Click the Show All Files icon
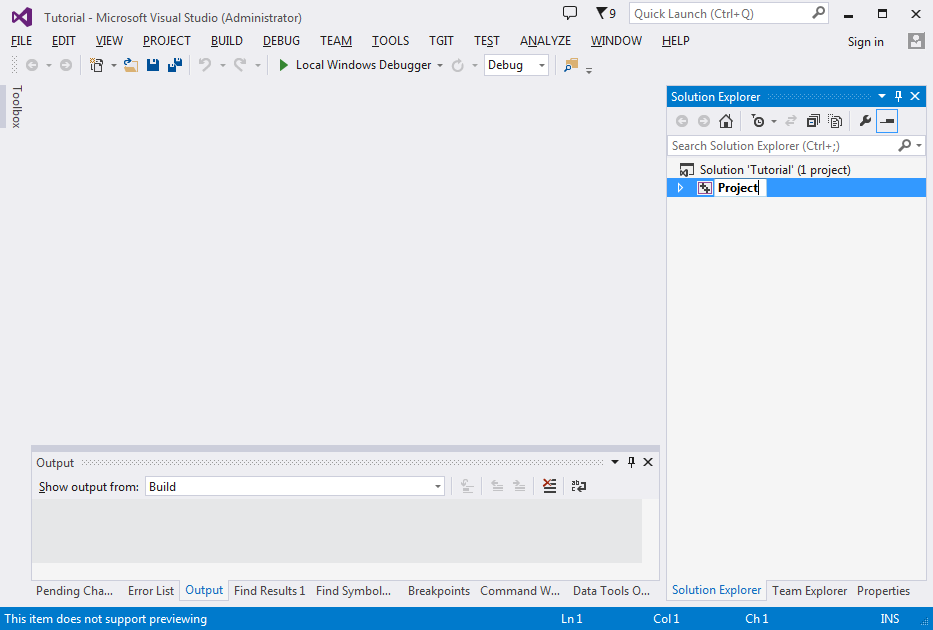The height and width of the screenshot is (630, 933). click(x=835, y=121)
